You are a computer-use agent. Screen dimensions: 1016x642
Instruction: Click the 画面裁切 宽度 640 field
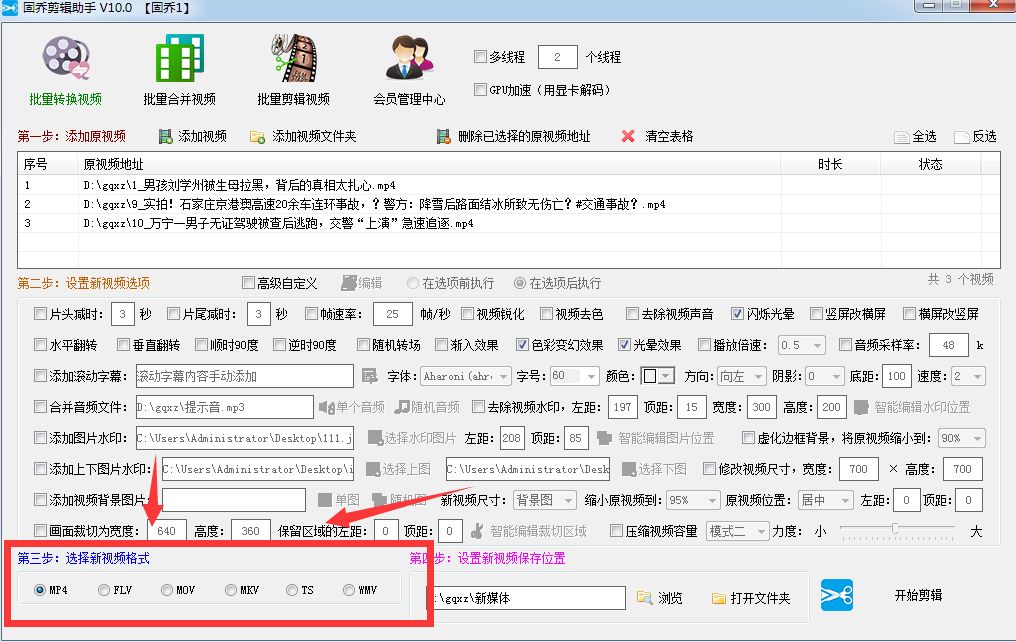tap(167, 531)
